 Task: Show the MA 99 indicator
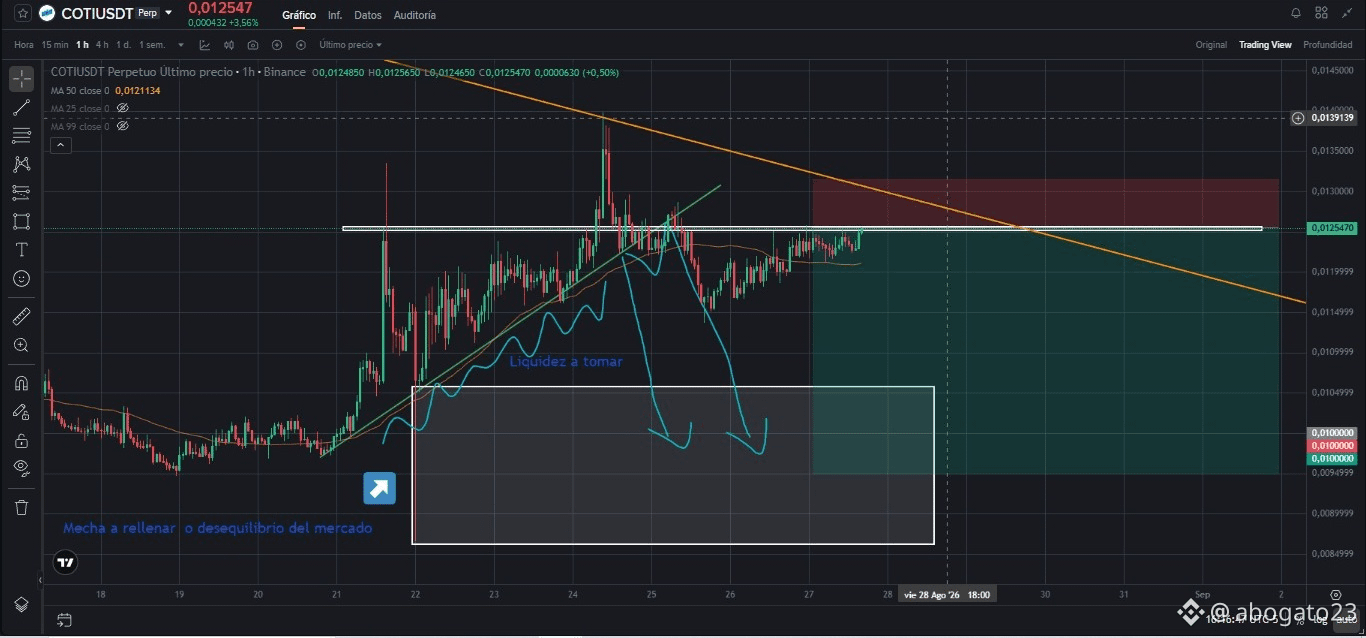click(x=123, y=126)
